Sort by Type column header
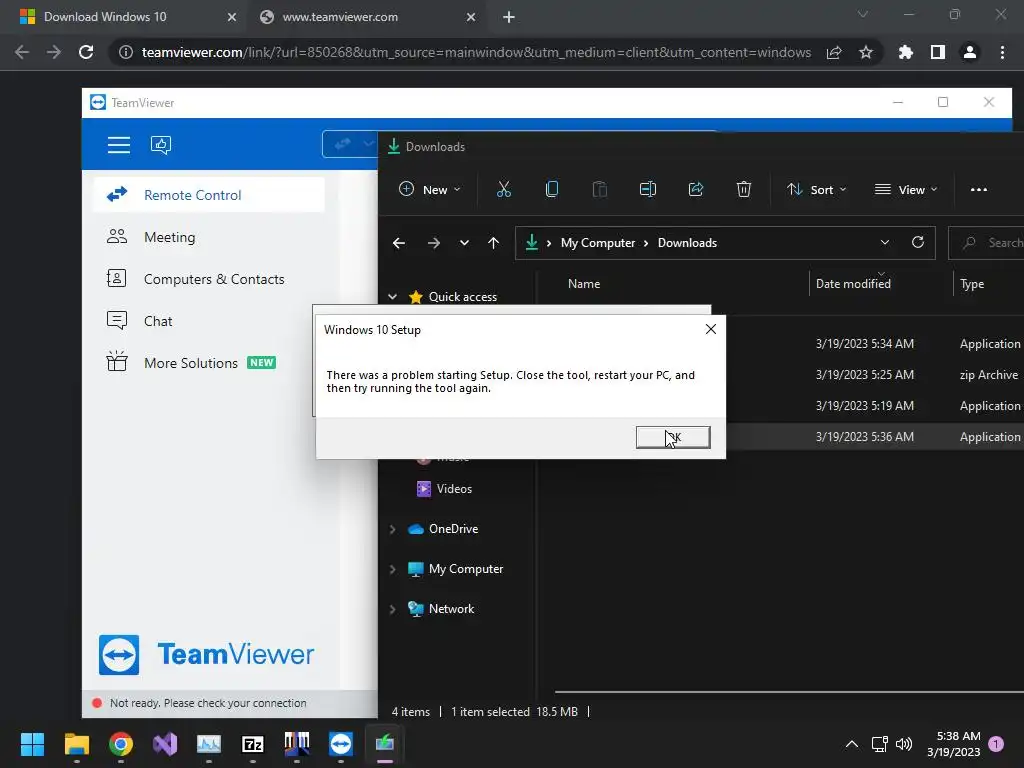This screenshot has width=1024, height=768. [972, 283]
